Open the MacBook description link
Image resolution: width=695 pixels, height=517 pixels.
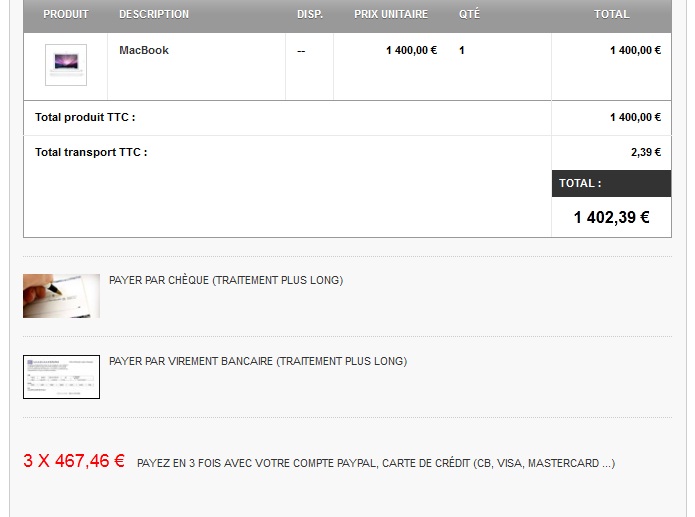(144, 50)
